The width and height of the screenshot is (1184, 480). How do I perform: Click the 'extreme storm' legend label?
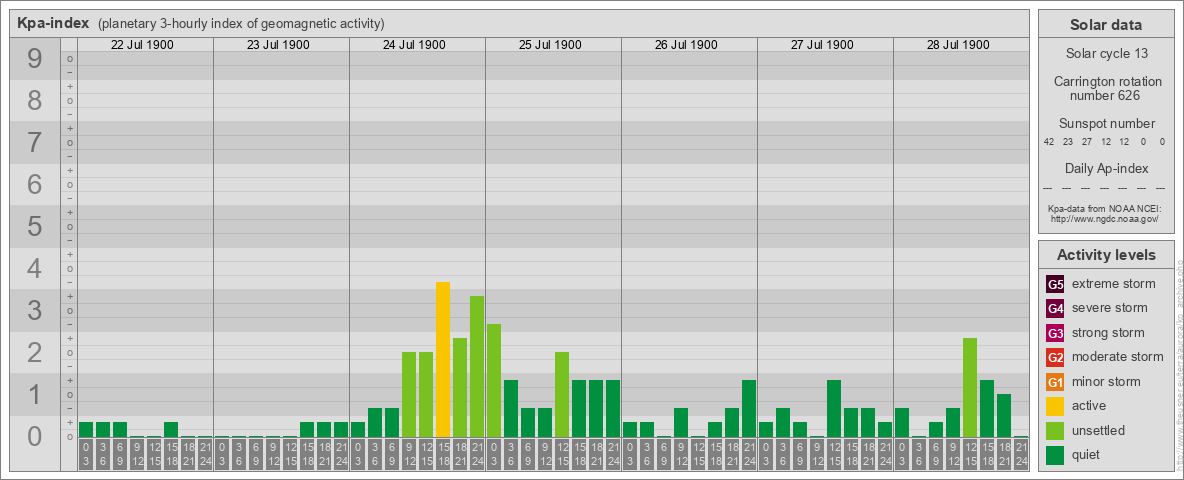pyautogui.click(x=1114, y=284)
